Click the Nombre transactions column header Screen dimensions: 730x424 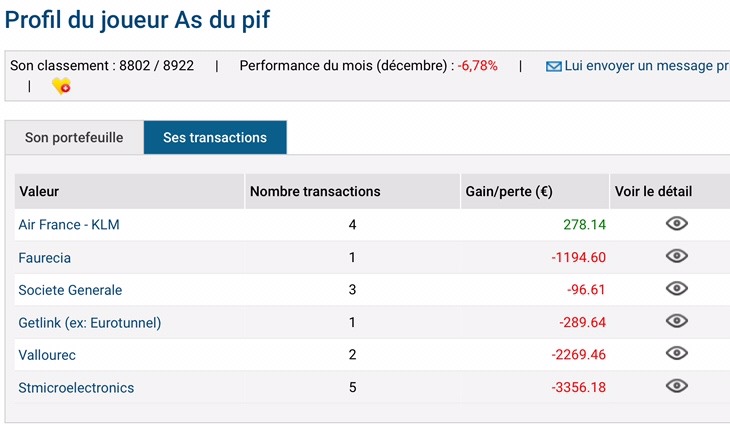(315, 191)
